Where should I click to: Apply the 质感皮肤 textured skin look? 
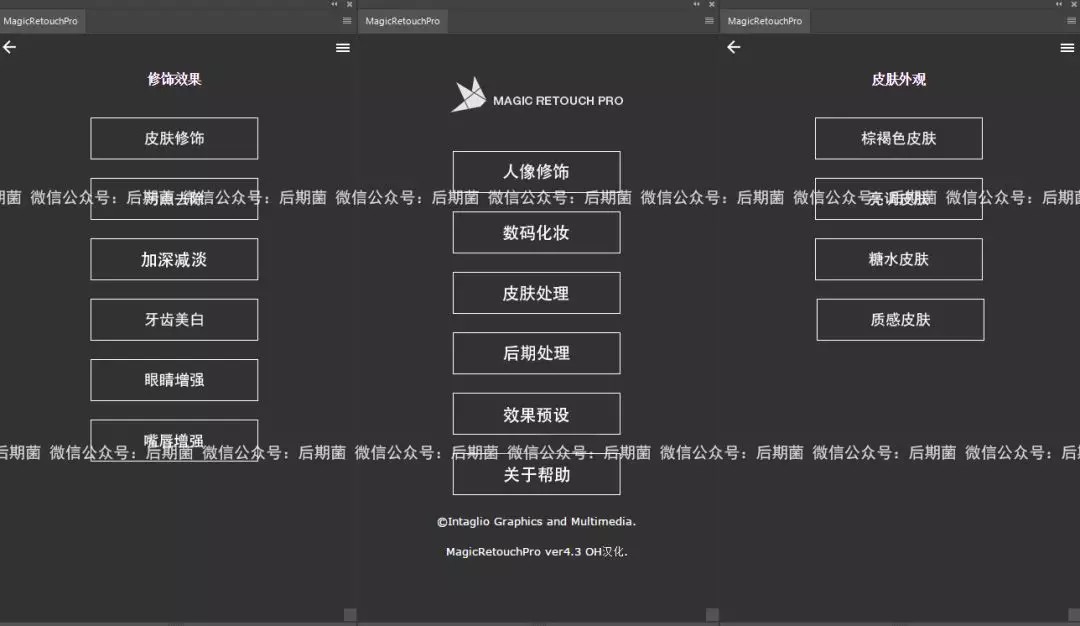coord(900,320)
